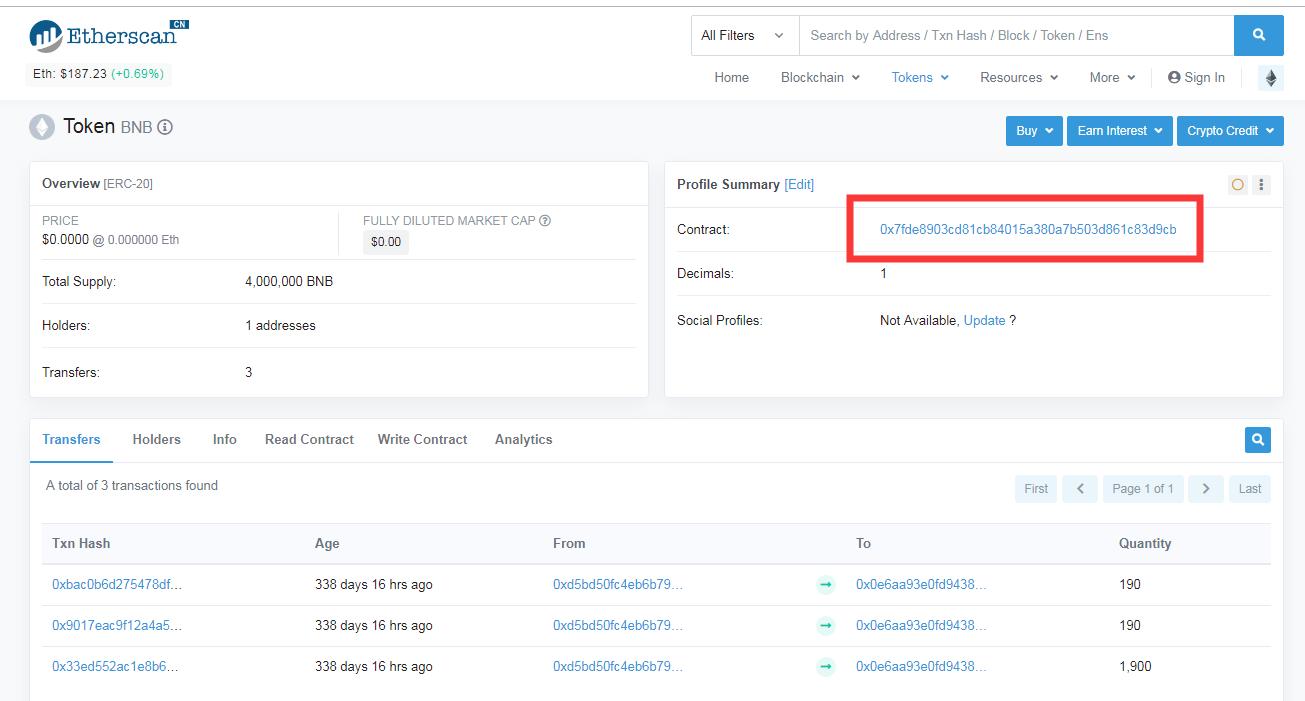
Task: Click the [Edit] link in Profile Summary
Action: (x=799, y=184)
